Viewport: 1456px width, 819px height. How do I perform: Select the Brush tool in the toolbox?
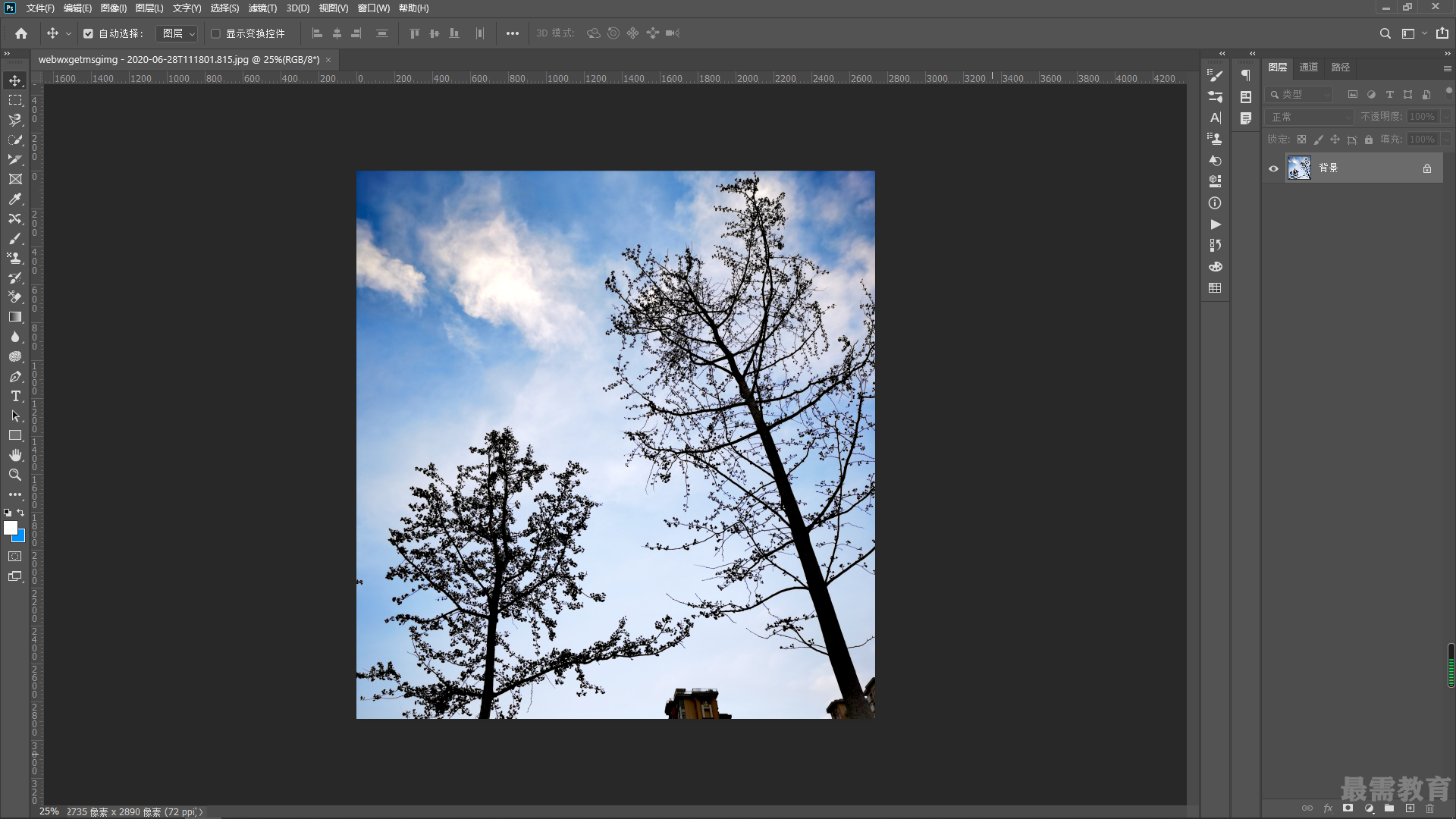[15, 238]
